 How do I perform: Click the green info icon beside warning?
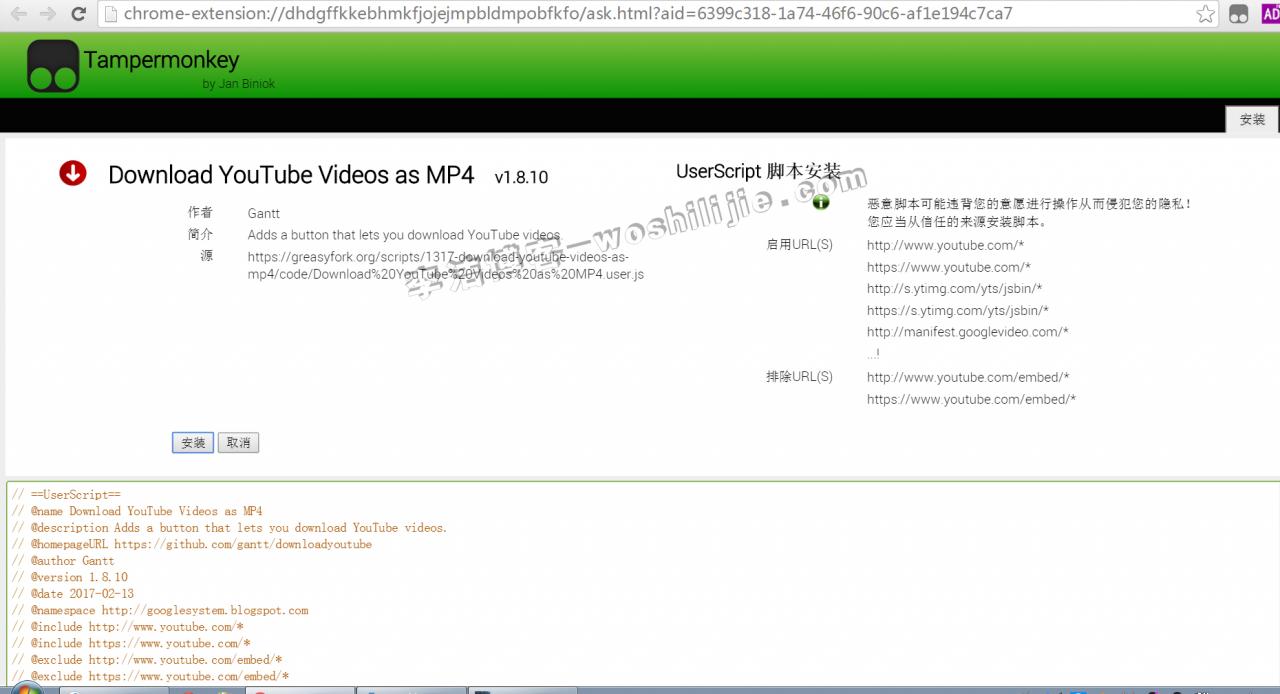point(821,202)
